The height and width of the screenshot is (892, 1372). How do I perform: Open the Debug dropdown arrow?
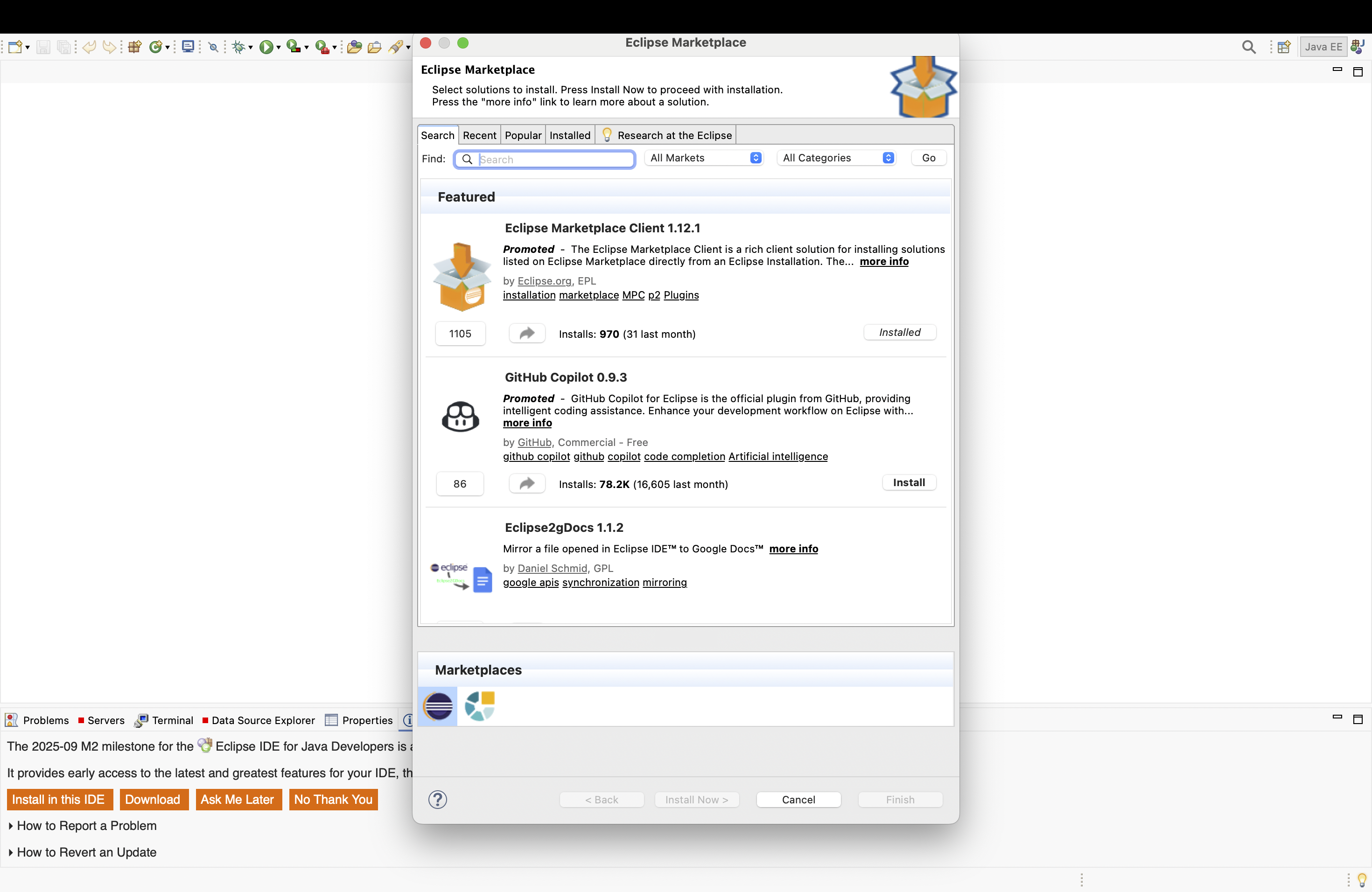(x=251, y=47)
